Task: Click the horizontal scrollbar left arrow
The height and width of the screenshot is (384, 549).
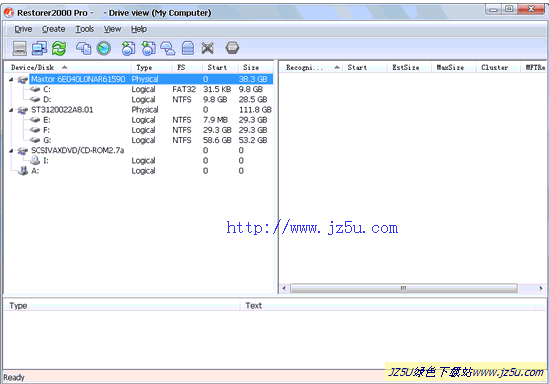Action: coord(284,288)
